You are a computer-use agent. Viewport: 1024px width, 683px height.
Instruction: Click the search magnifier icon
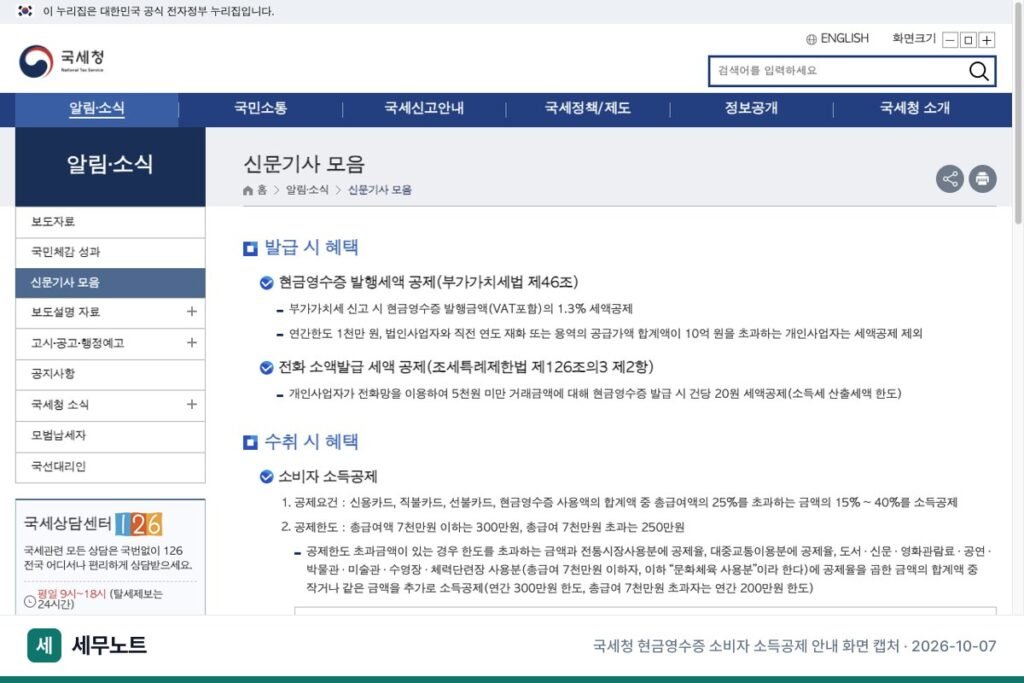978,71
